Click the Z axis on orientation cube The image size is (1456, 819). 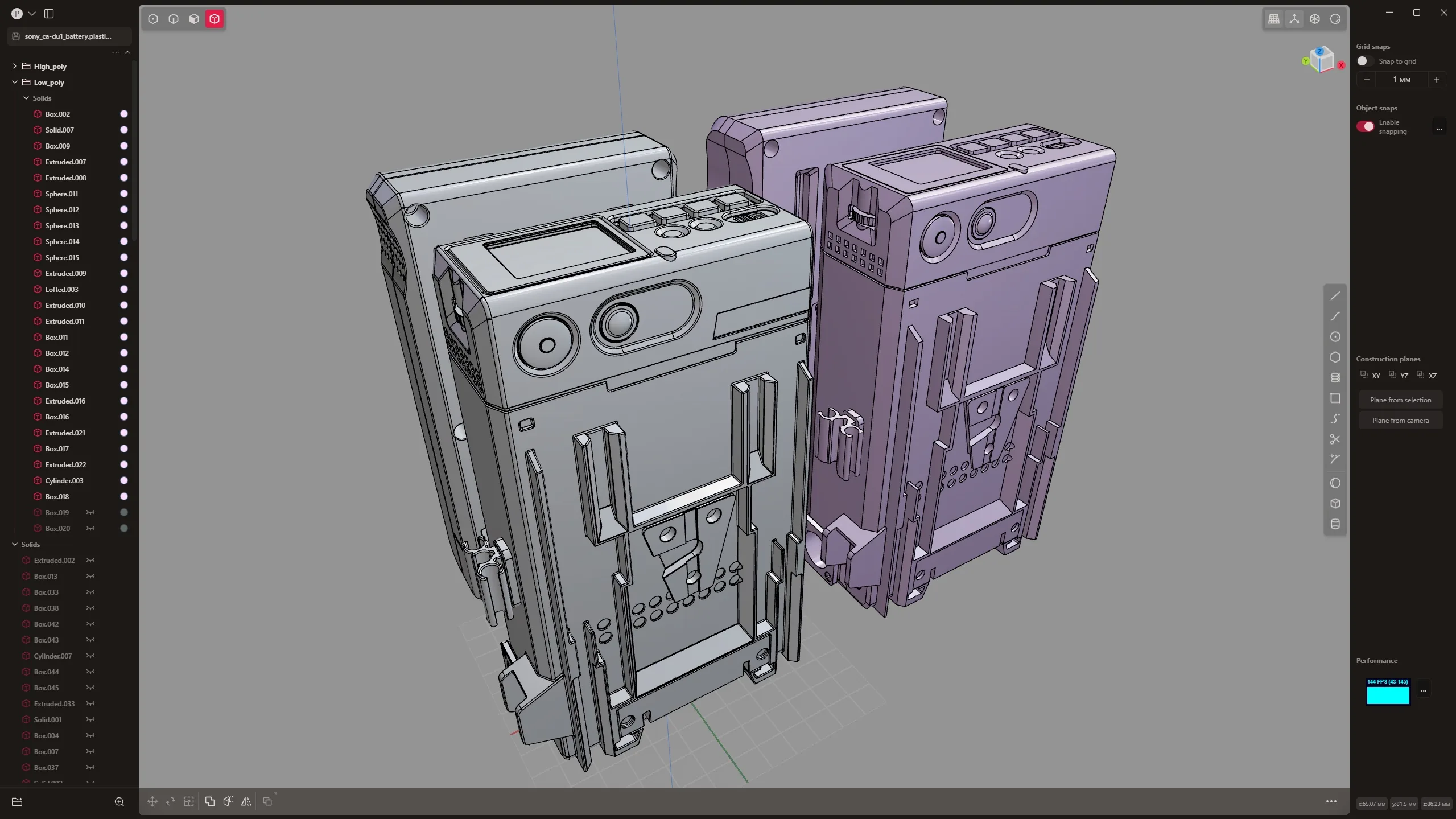pos(1319,51)
